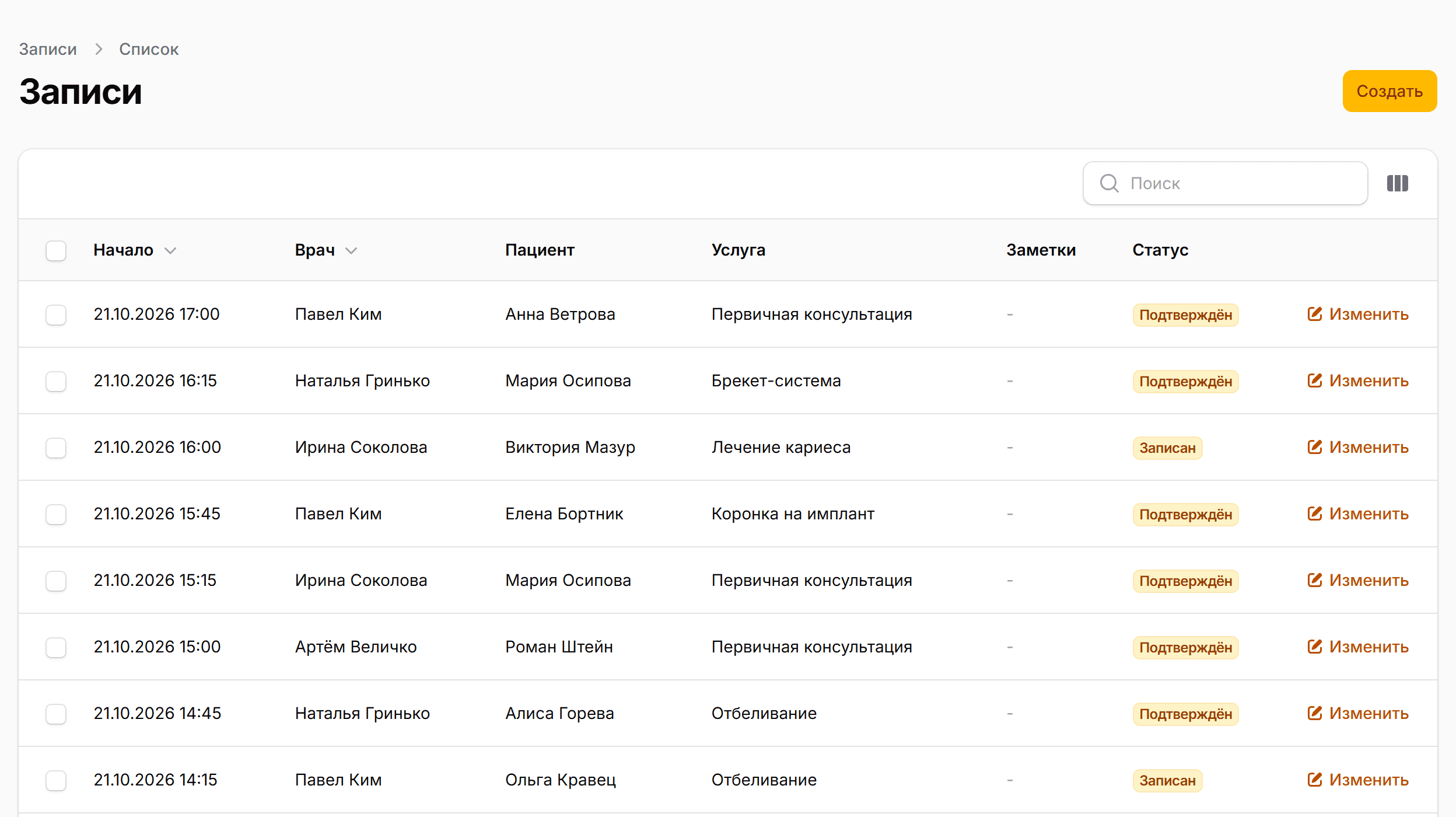1456x817 pixels.
Task: Click doctor name Артём Величко
Action: coord(356,647)
